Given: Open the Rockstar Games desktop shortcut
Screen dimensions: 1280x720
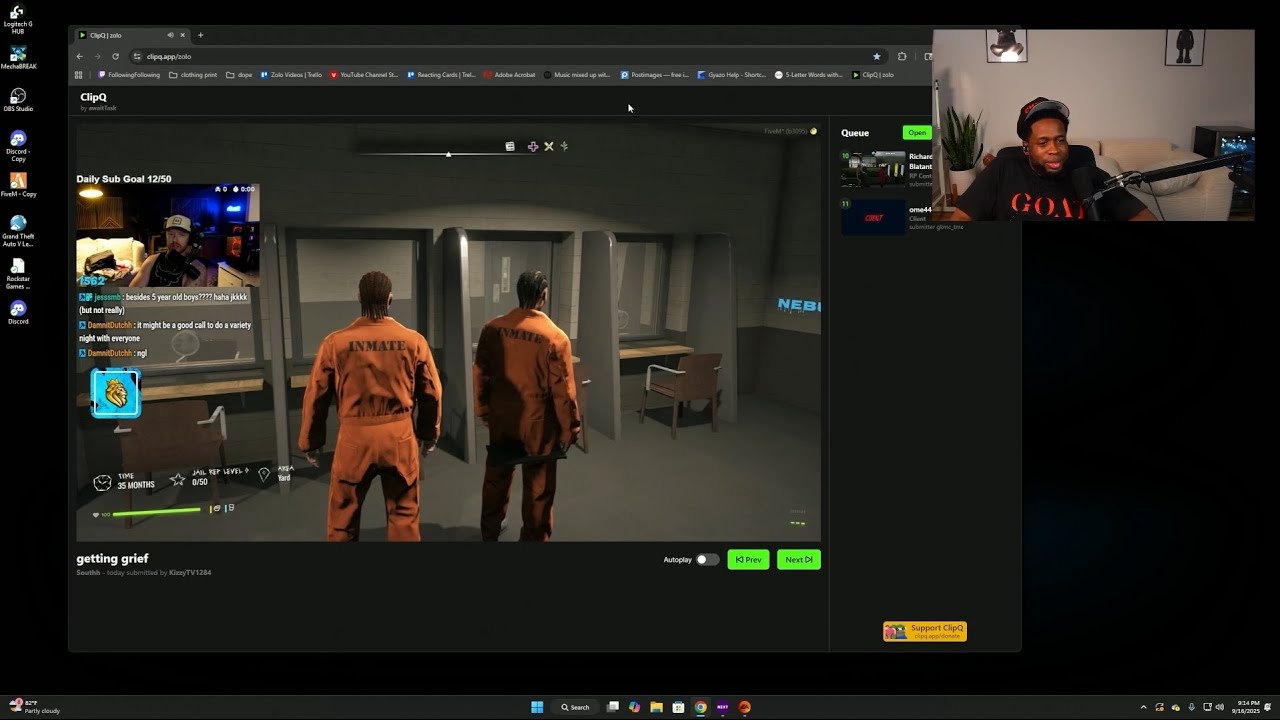Looking at the screenshot, I should coord(17,274).
